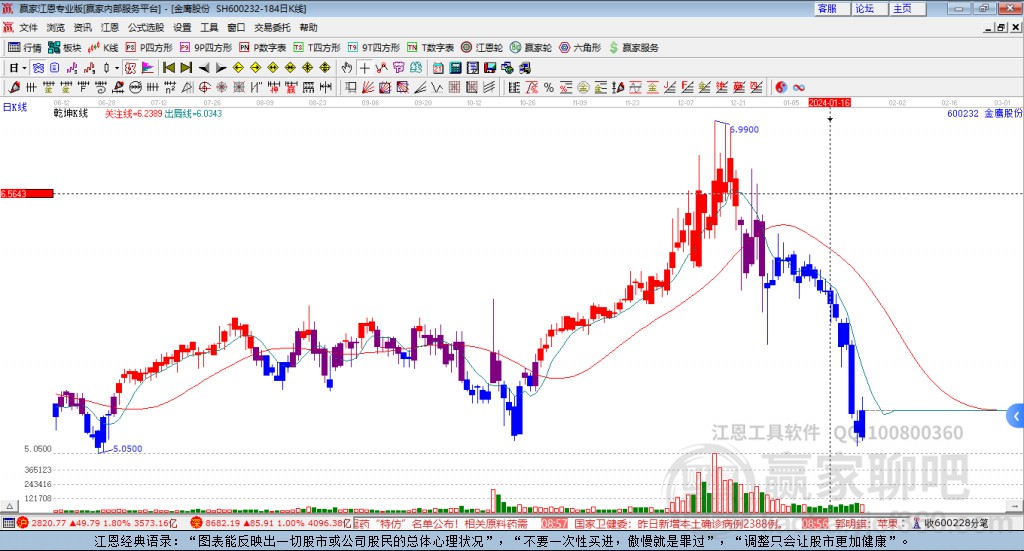Viewport: 1024px width, 551px height.
Task: Click the blue side-panel expand arrow
Action: point(1016,416)
